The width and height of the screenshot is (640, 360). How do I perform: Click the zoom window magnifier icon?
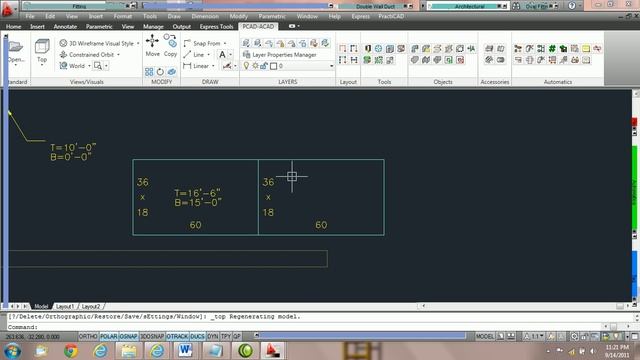(98, 65)
